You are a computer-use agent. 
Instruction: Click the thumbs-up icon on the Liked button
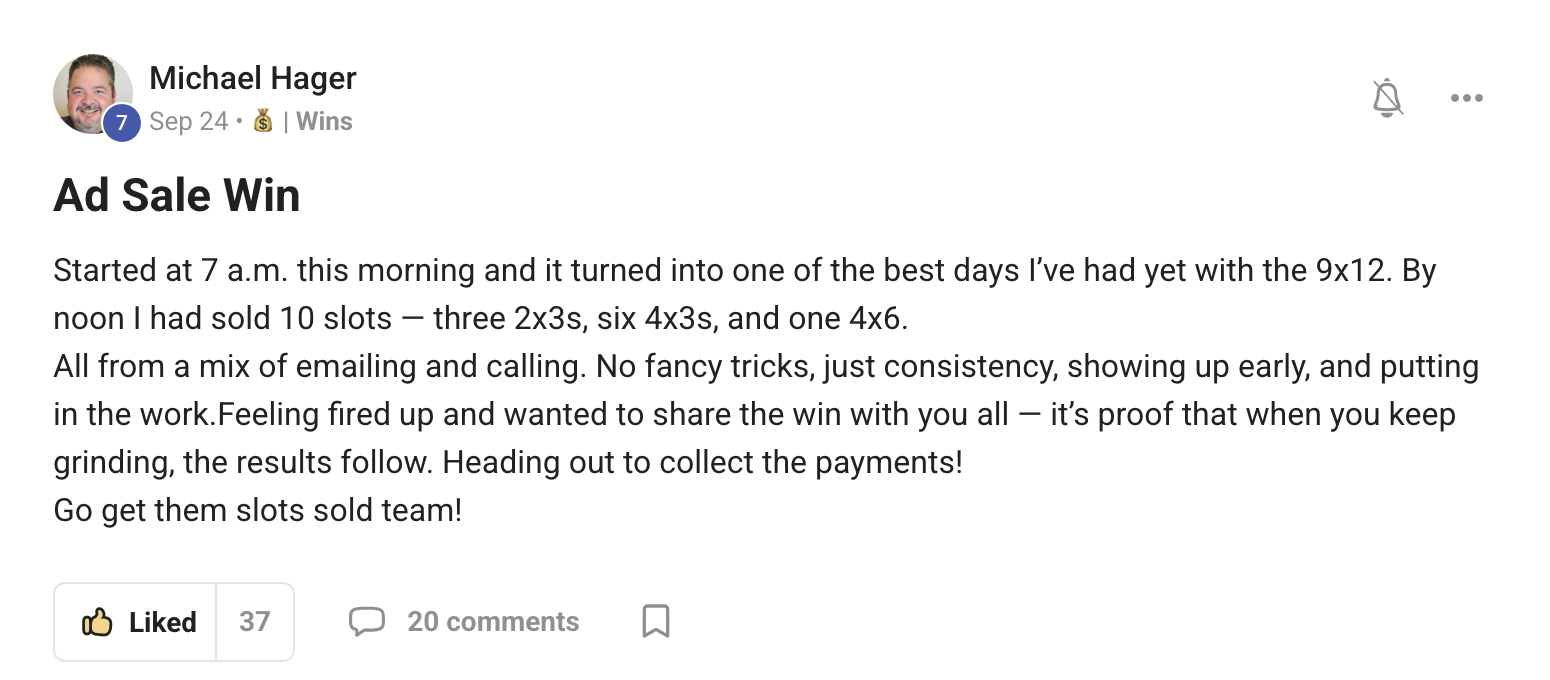click(97, 621)
